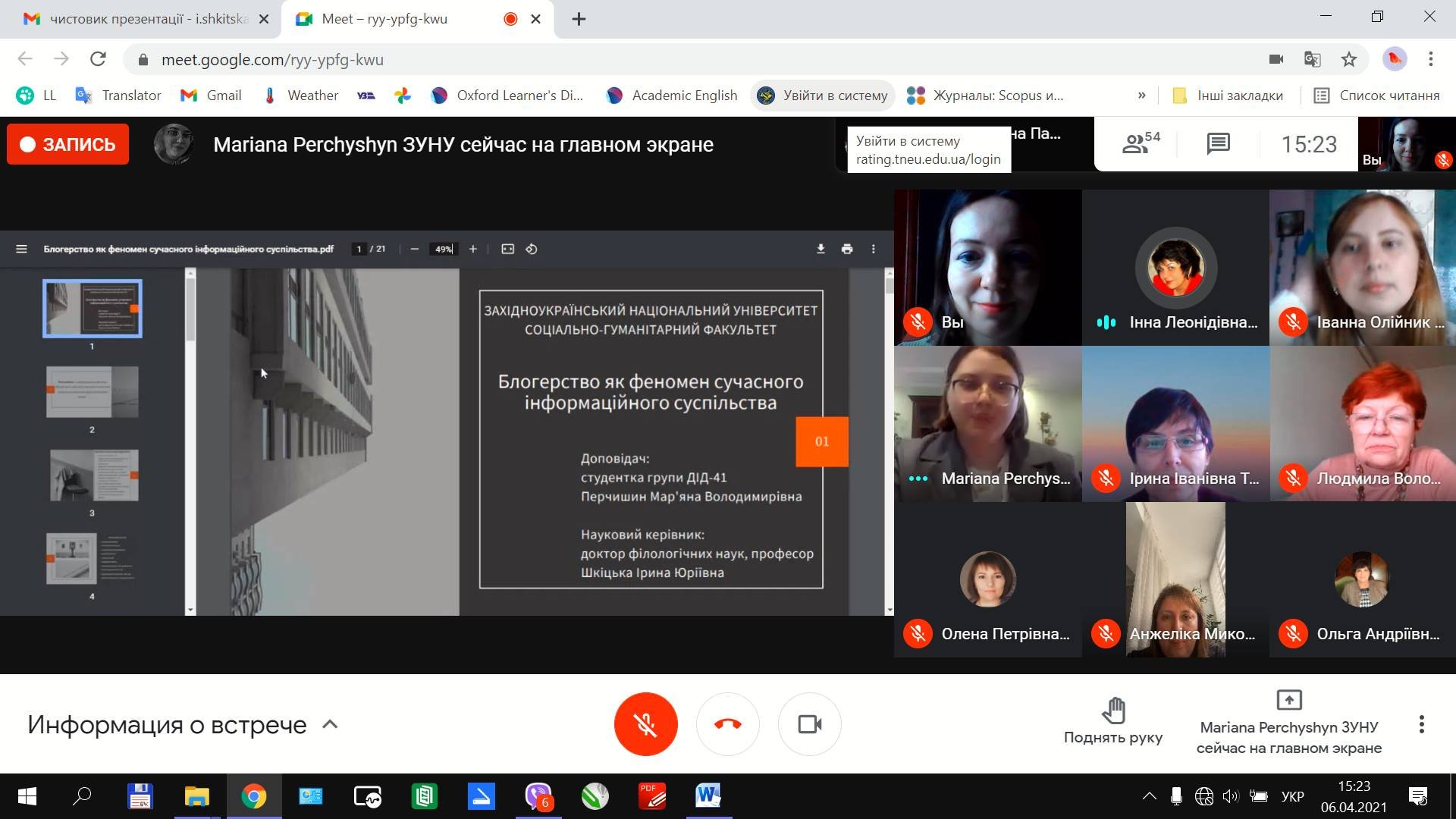Open camera permission icon in address bar
The width and height of the screenshot is (1456, 819).
click(x=1276, y=59)
